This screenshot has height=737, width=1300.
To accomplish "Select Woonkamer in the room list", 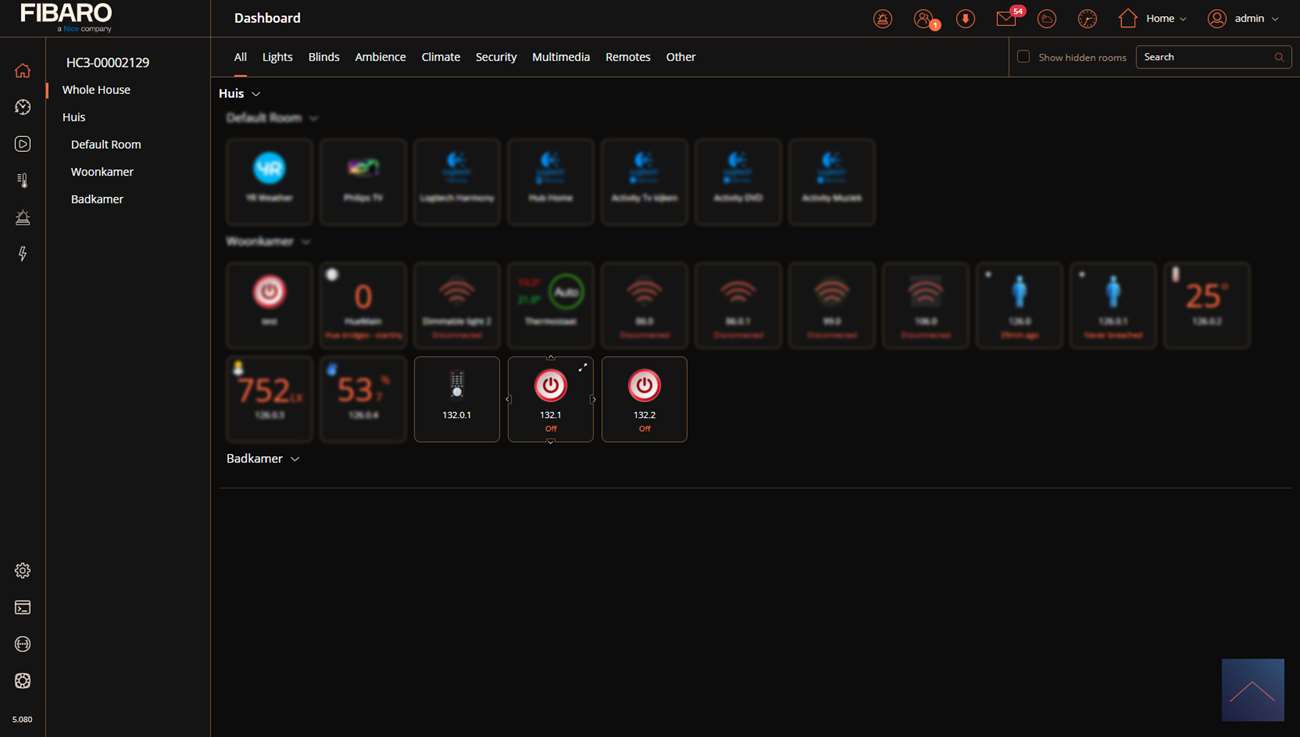I will point(102,172).
